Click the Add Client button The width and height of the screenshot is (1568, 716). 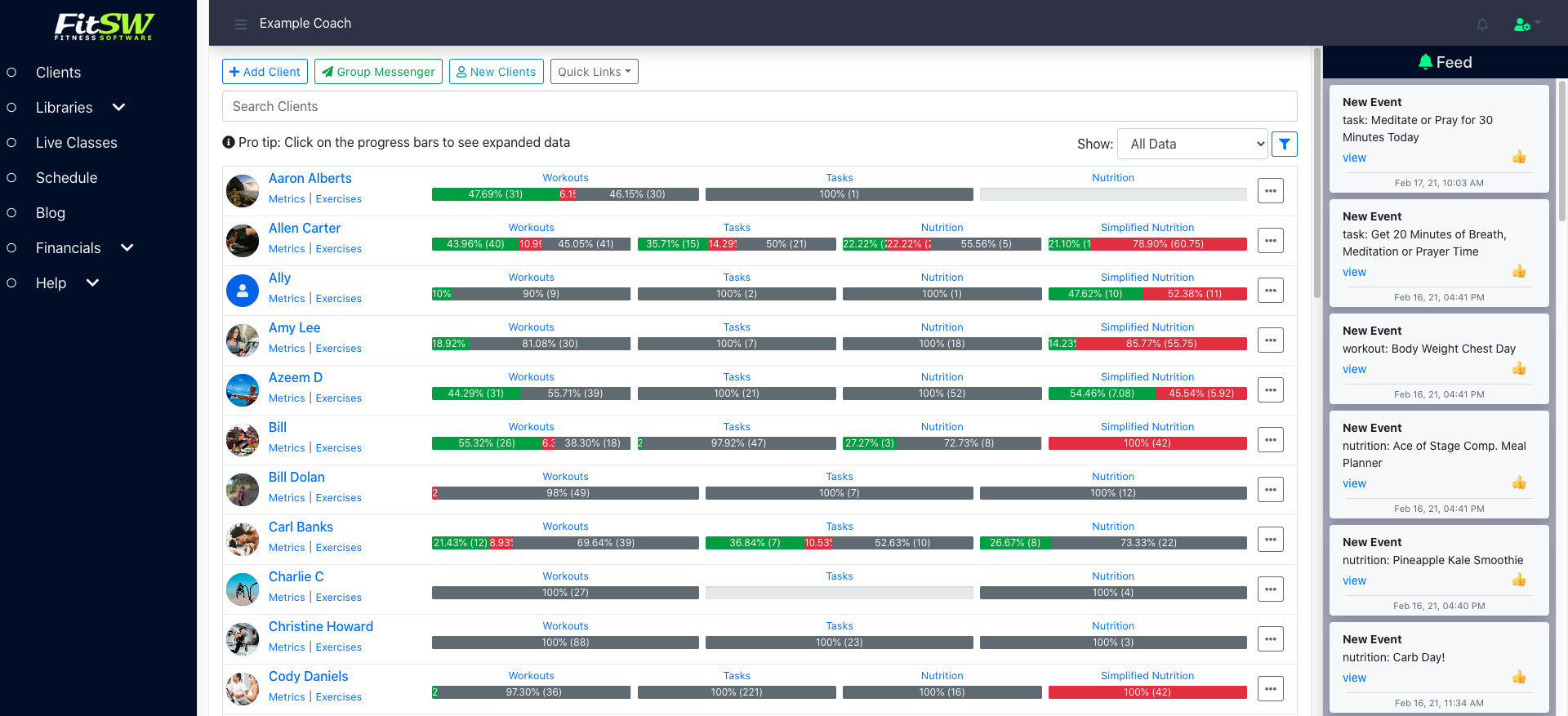[x=265, y=72]
